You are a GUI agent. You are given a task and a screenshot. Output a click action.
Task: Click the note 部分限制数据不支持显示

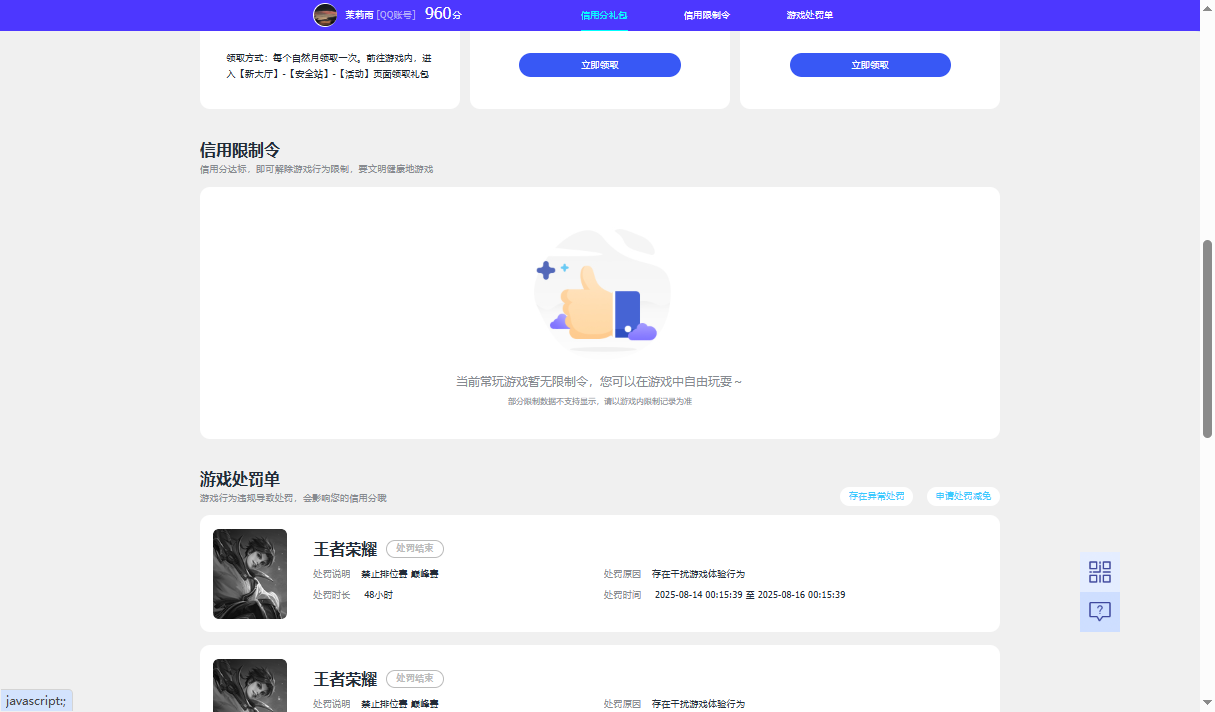[x=600, y=401]
